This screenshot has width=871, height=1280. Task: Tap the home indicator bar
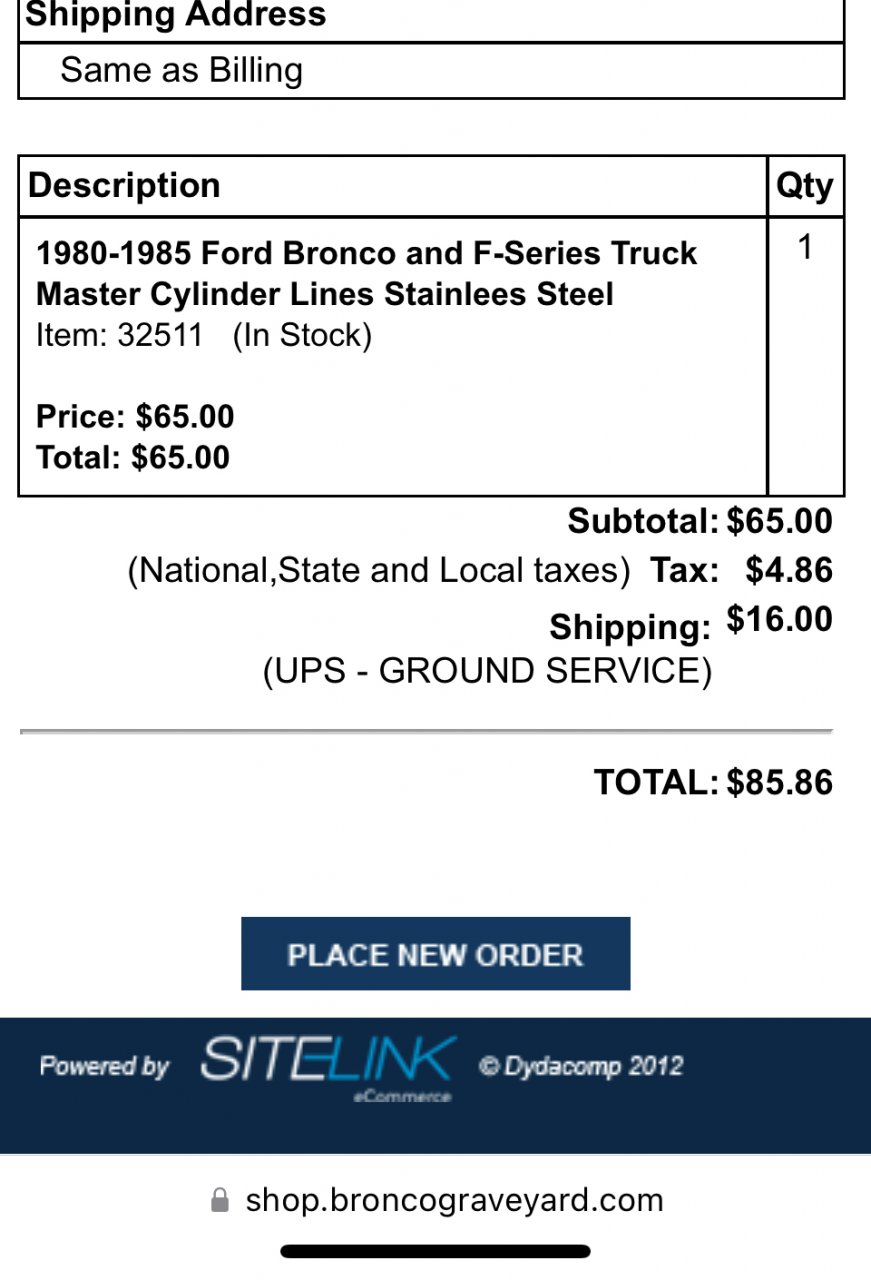coord(435,1251)
